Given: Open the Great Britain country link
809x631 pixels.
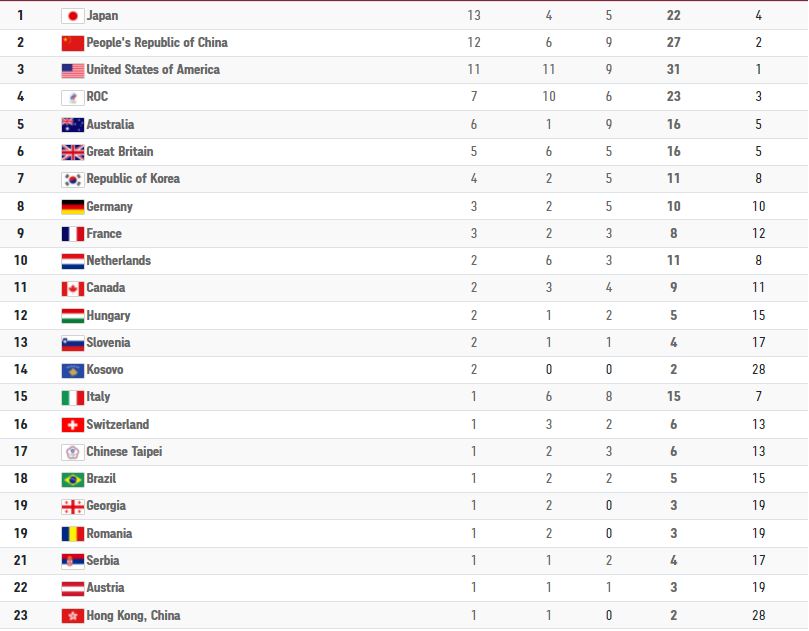Looking at the screenshot, I should click(x=120, y=152).
